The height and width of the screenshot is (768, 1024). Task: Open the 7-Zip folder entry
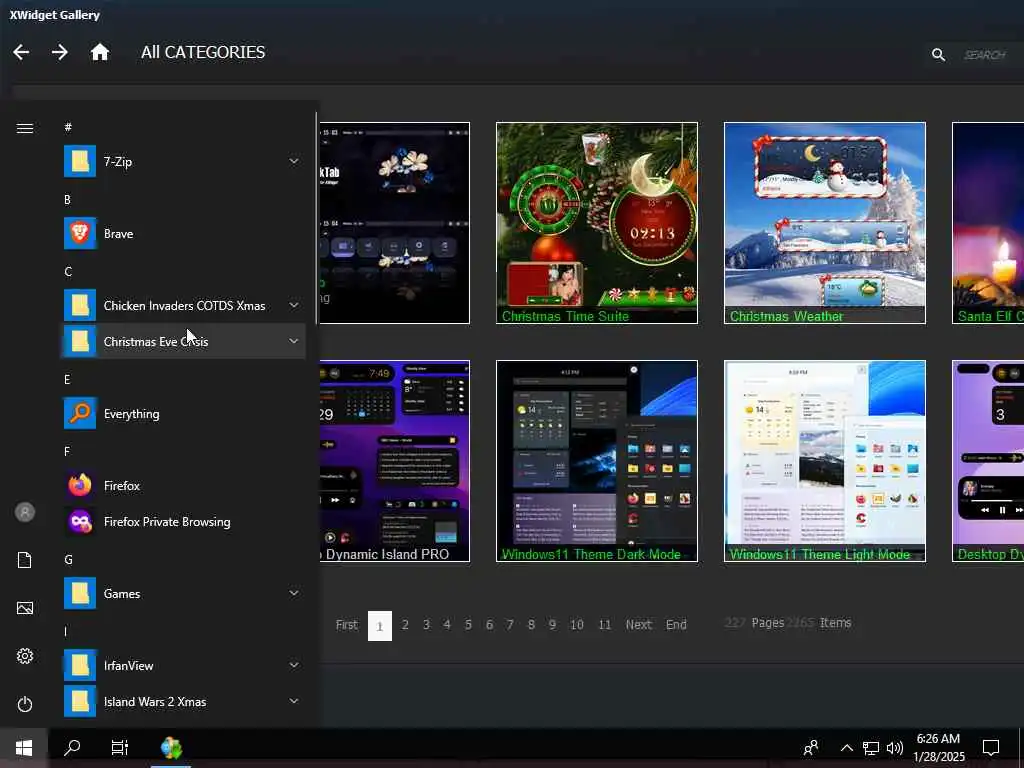[x=183, y=161]
